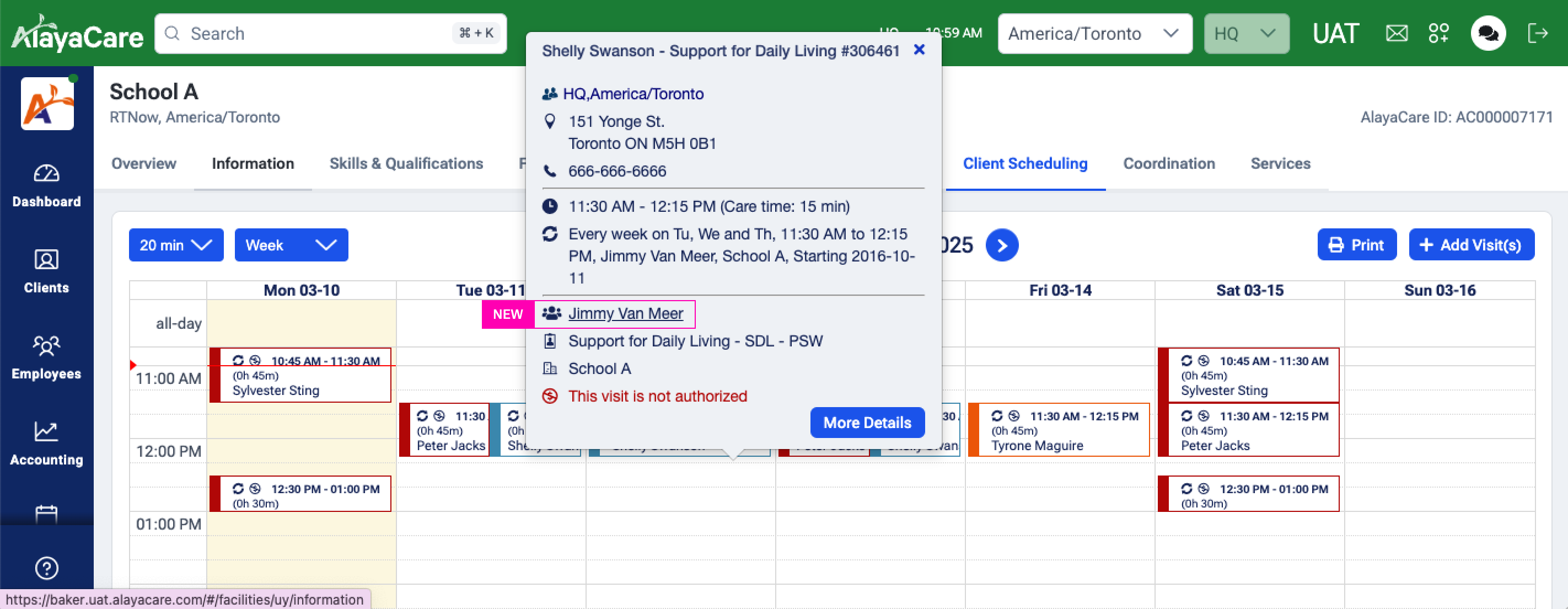This screenshot has height=609, width=1568.
Task: Open the mail envelope icon
Action: 1397,33
